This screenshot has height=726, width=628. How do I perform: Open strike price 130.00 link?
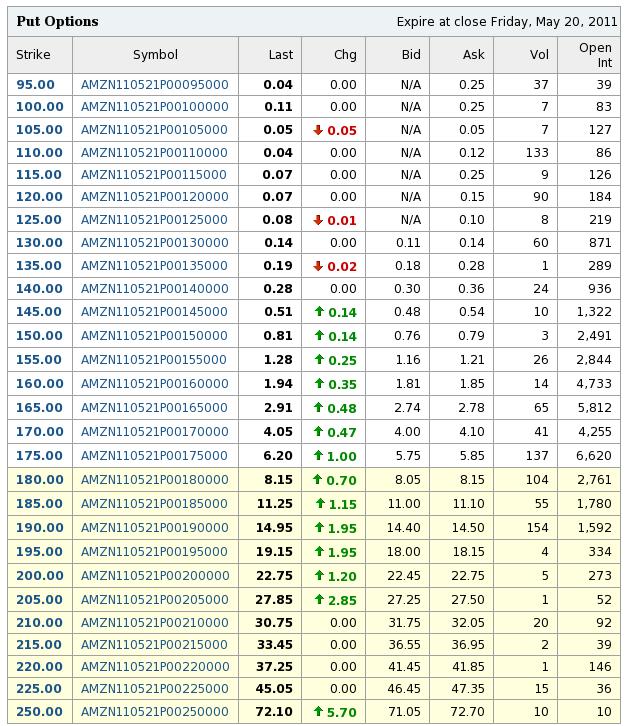tap(39, 243)
